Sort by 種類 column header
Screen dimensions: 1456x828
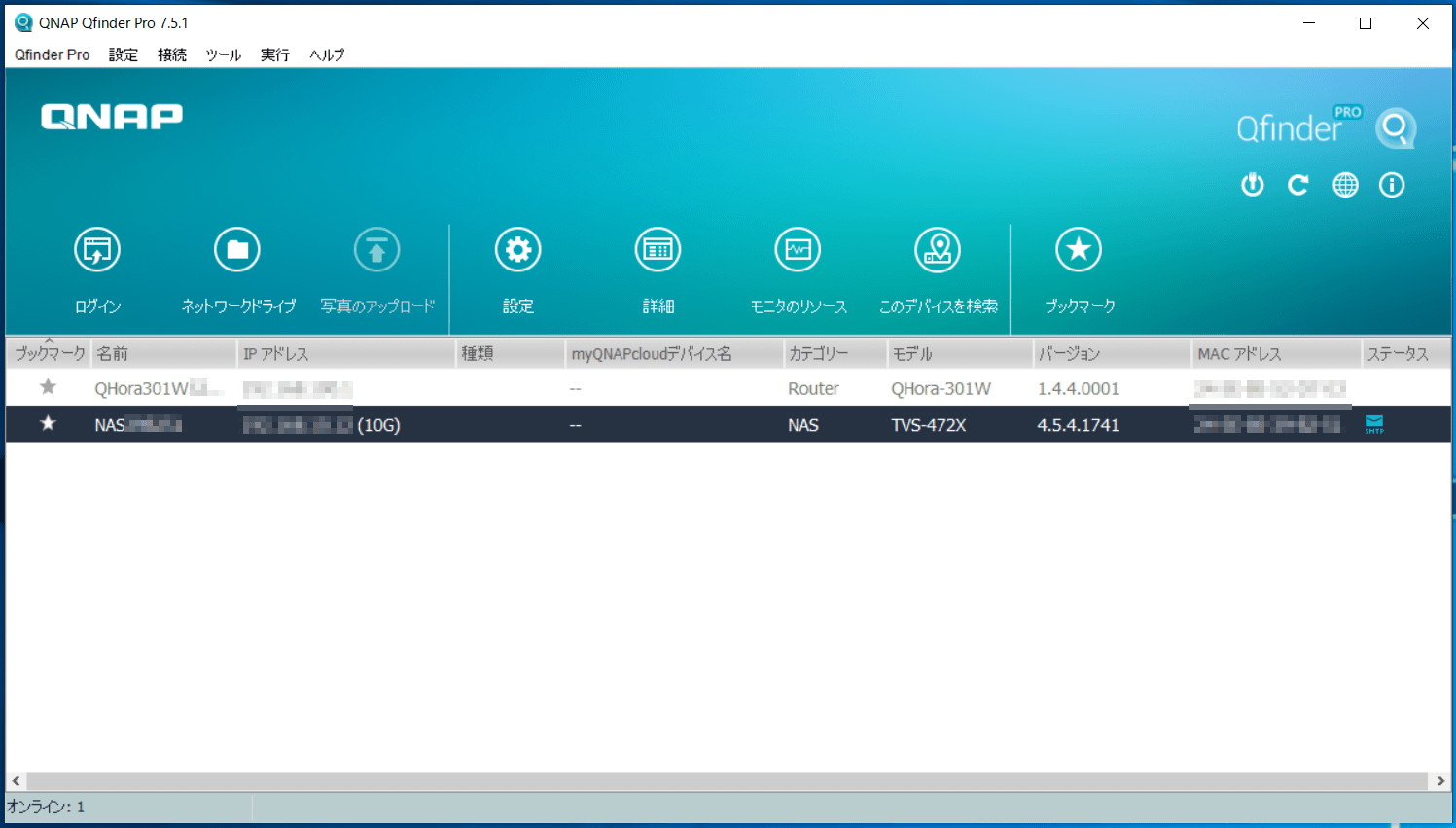[511, 353]
